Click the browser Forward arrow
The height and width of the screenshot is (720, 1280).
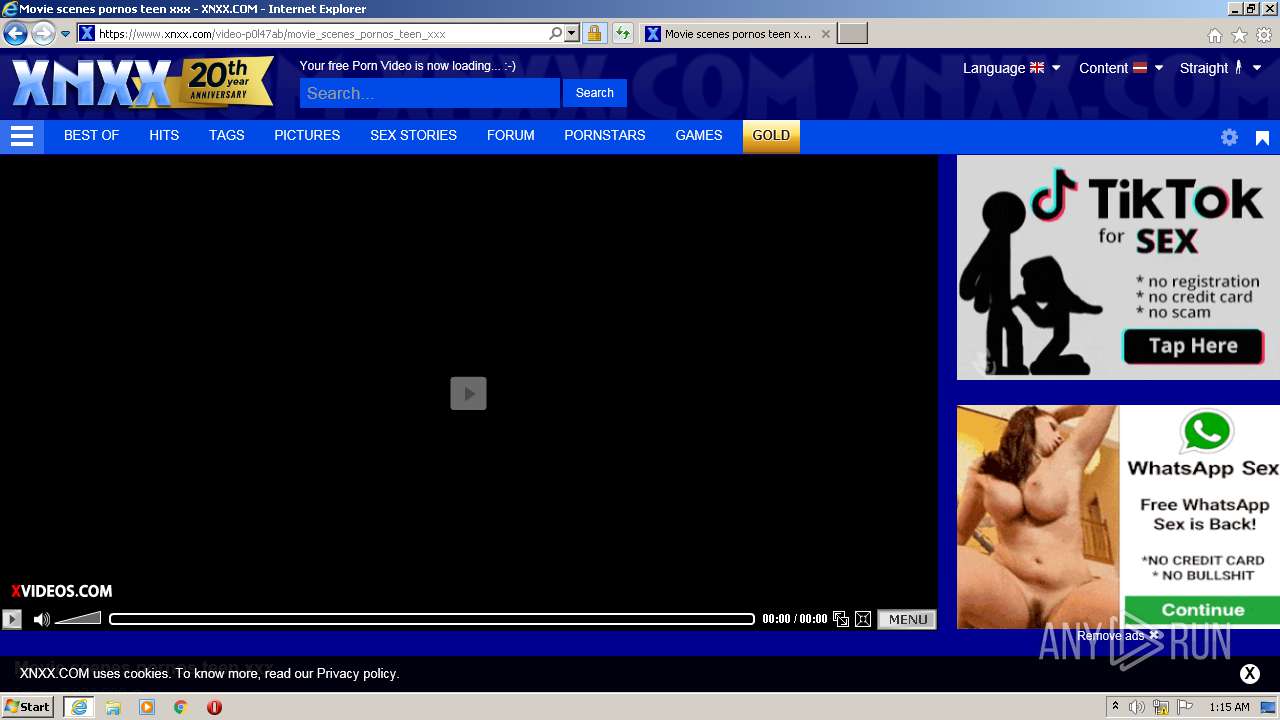[43, 34]
